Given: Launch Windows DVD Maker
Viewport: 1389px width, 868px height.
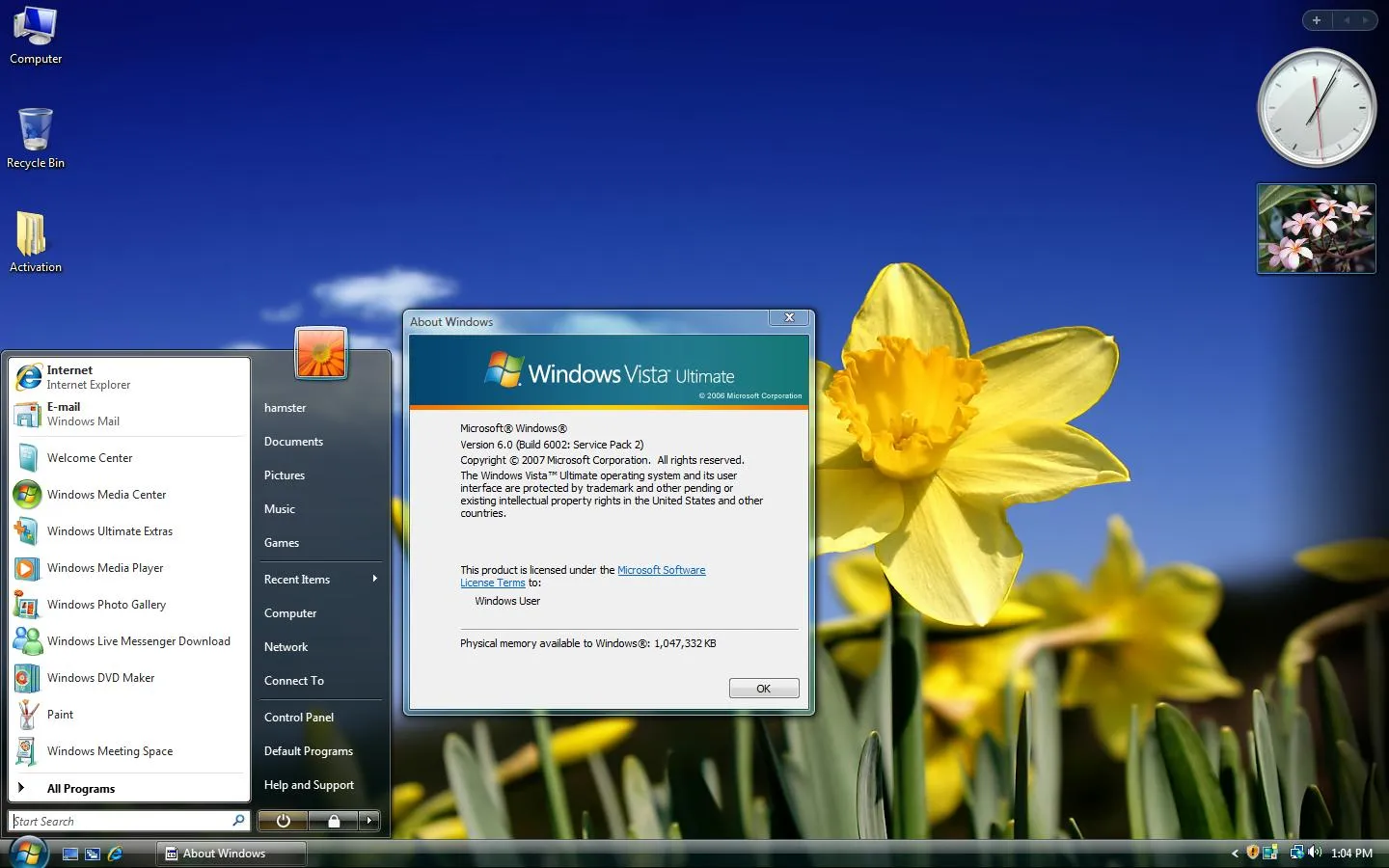Looking at the screenshot, I should click(129, 678).
